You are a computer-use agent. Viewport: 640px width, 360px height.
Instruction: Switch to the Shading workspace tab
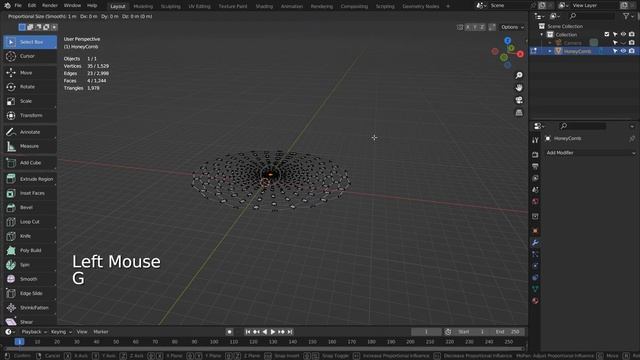pos(264,6)
